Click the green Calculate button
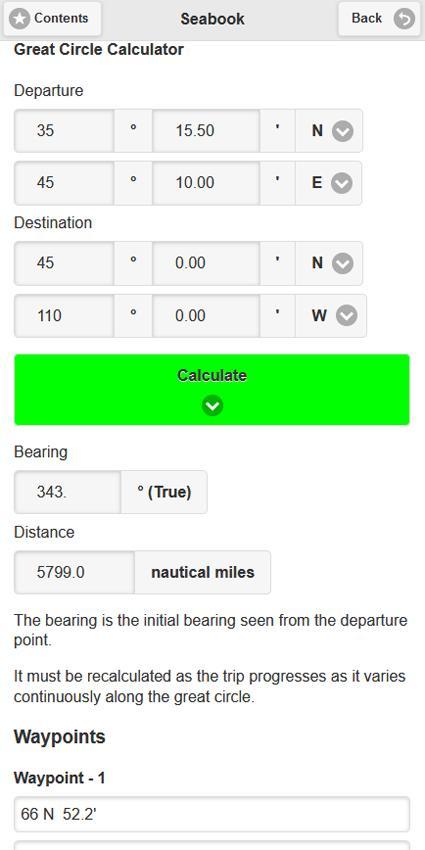This screenshot has width=425, height=850. [212, 390]
